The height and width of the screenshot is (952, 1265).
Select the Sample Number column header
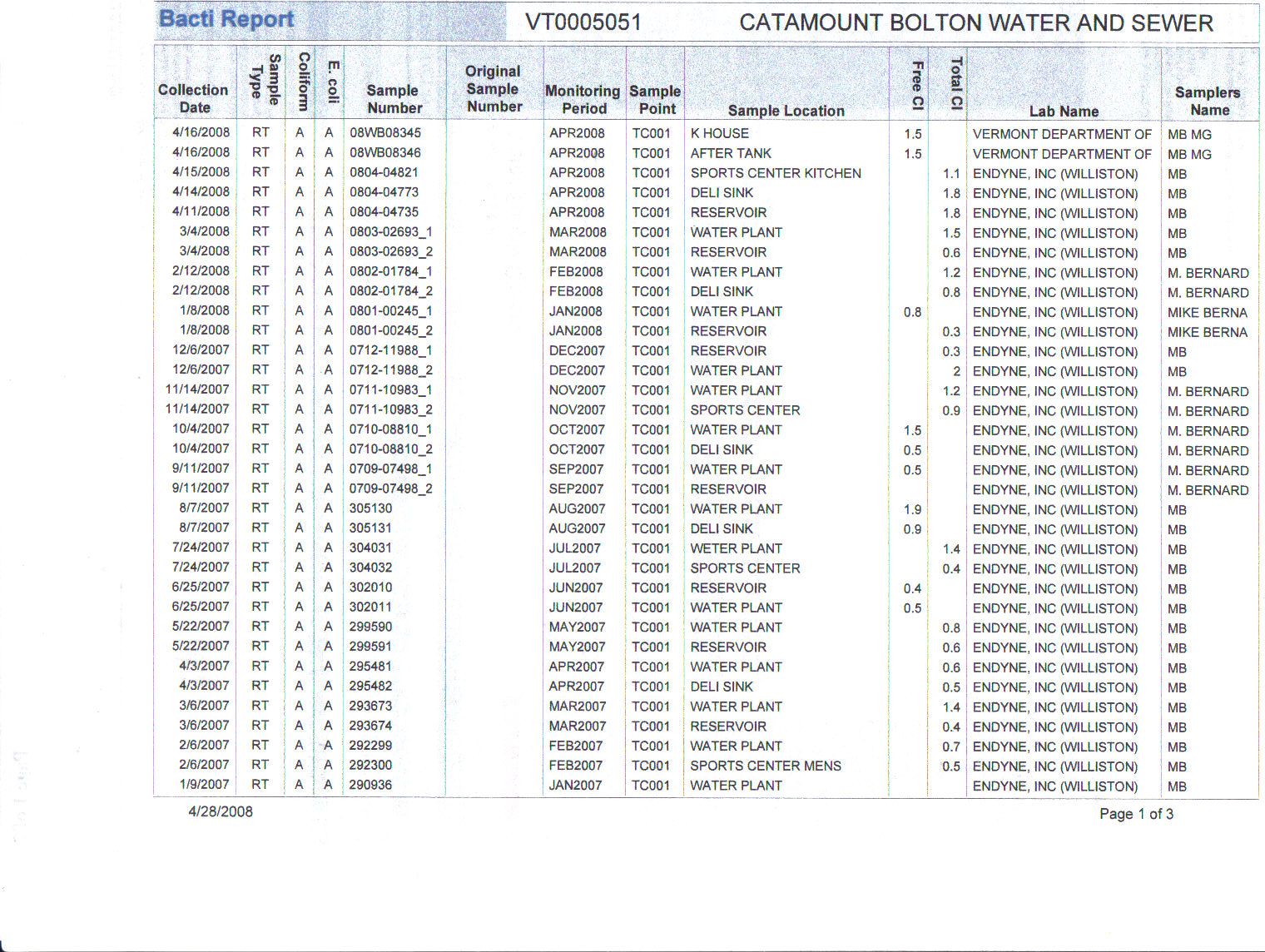394,99
